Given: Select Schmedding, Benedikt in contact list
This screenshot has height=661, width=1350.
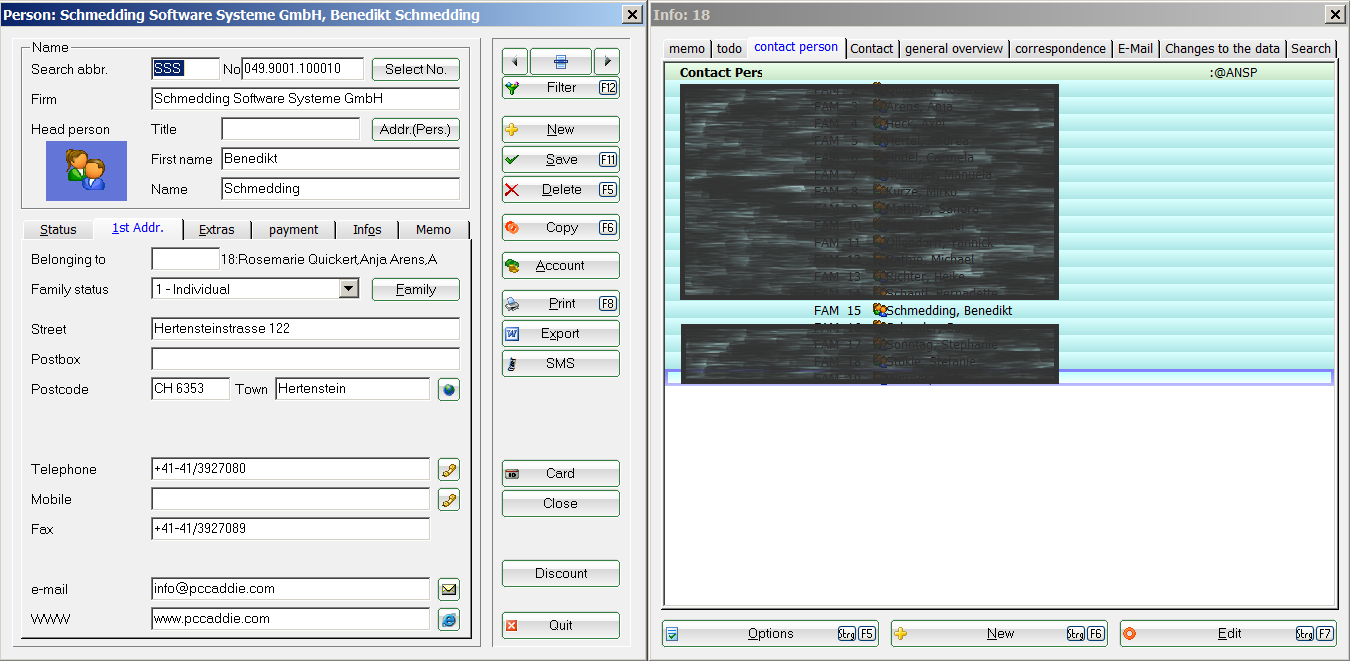Looking at the screenshot, I should pyautogui.click(x=948, y=311).
